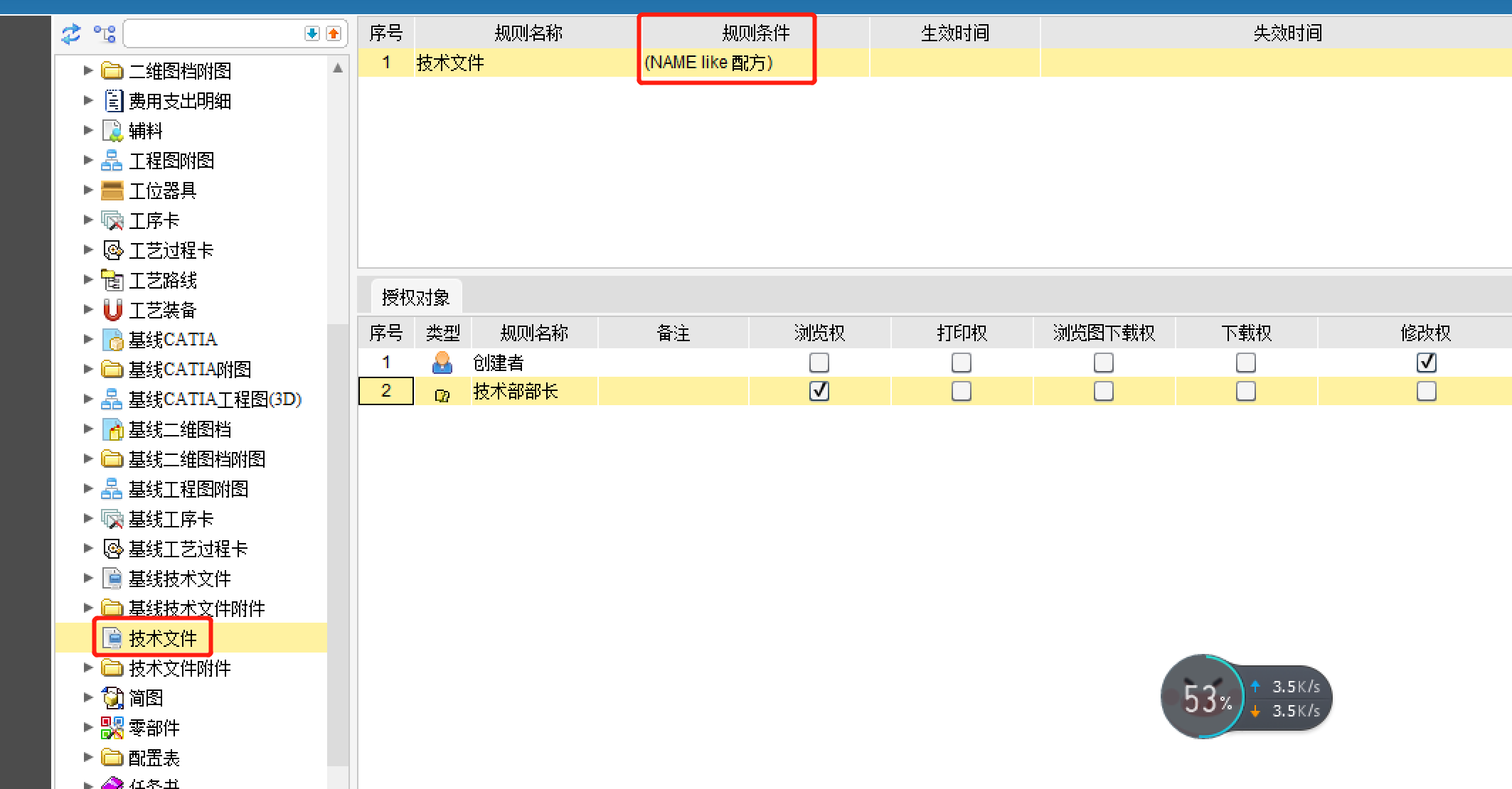1512x789 pixels.
Task: Click the tree structure icon in toolbar
Action: tap(105, 33)
